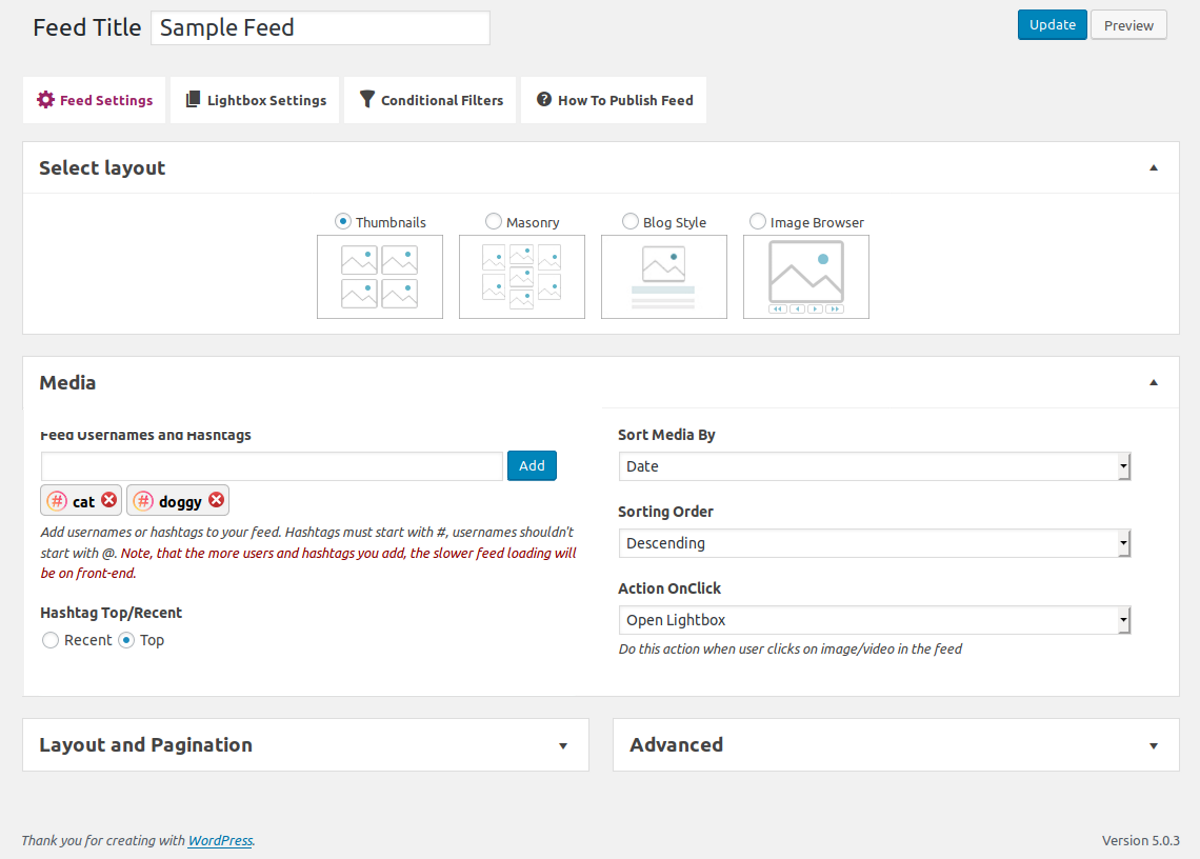Image resolution: width=1200 pixels, height=859 pixels.
Task: Open the Conditional Filters tab
Action: coord(430,100)
